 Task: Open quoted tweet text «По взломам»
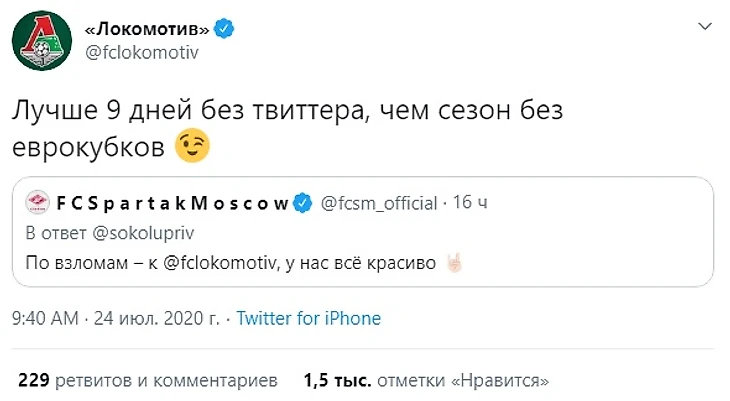coord(85,265)
